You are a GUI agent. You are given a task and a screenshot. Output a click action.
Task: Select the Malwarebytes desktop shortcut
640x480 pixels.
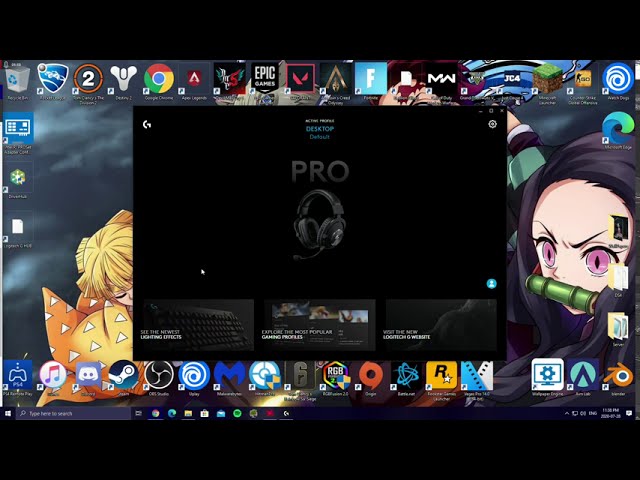click(x=229, y=378)
